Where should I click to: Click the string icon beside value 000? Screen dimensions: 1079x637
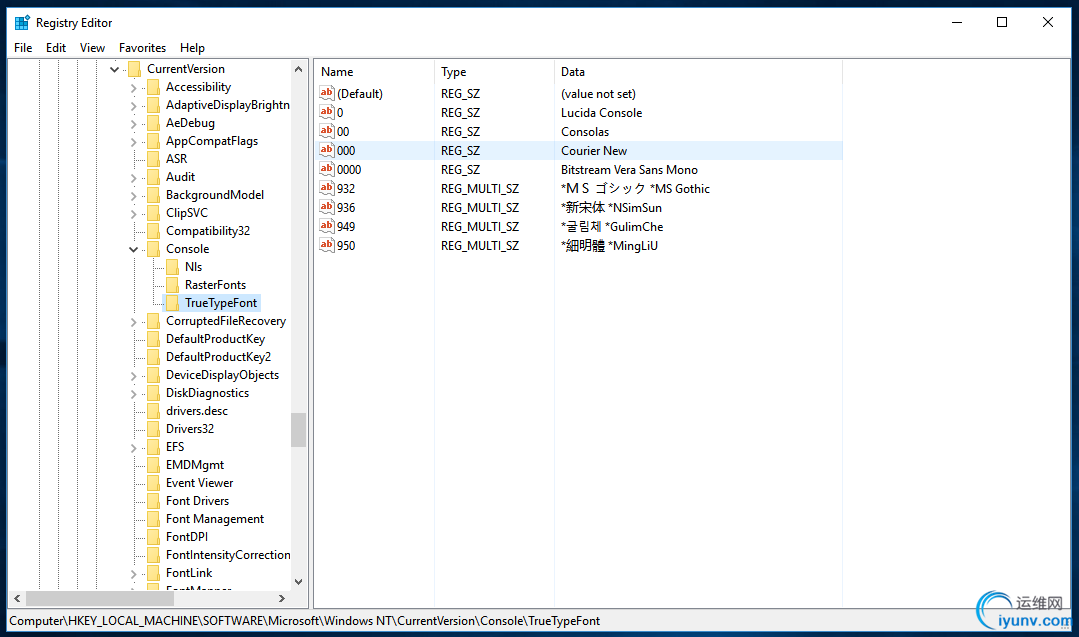point(327,150)
